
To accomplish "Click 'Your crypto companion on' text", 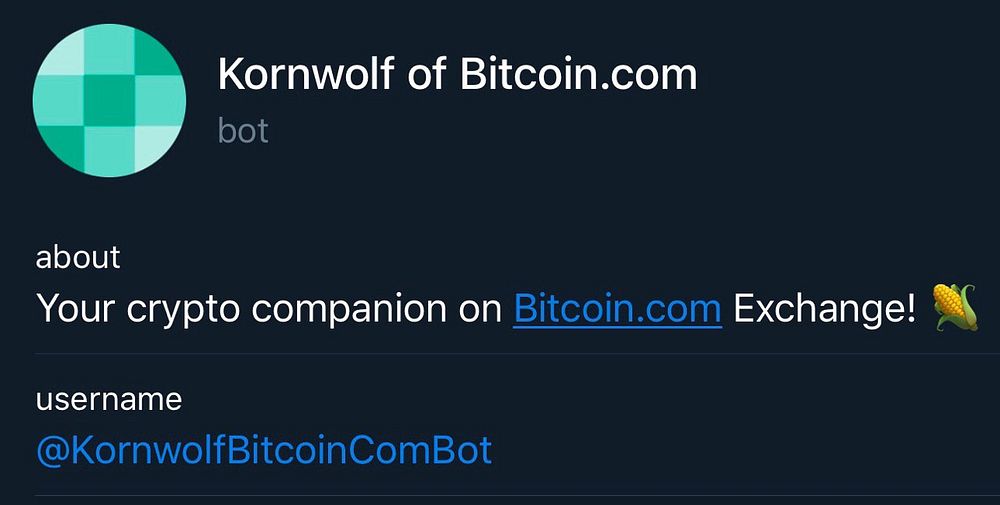I will click(268, 309).
